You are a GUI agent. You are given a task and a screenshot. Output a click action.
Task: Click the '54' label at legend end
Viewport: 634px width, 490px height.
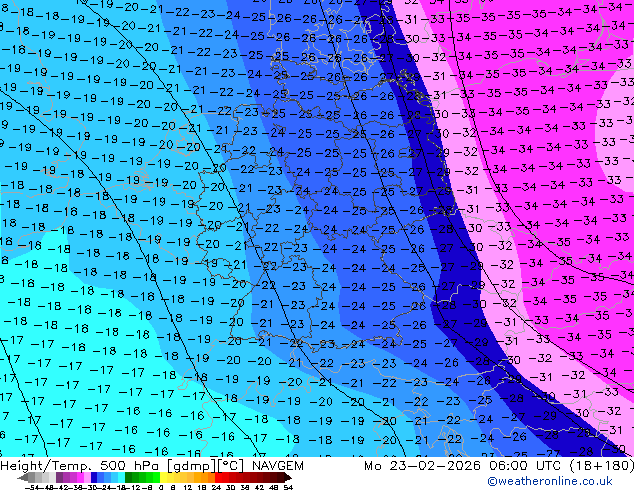tap(288, 487)
